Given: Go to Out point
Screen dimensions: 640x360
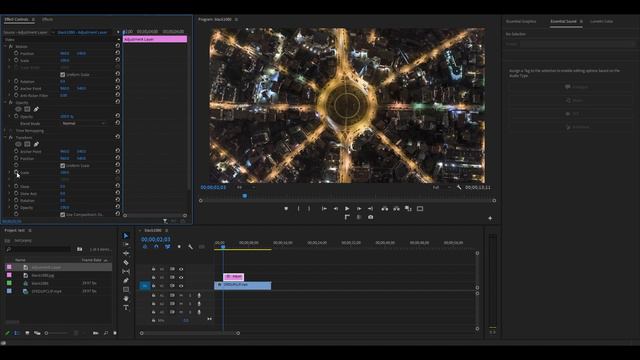Looking at the screenshot, I should click(x=370, y=209).
